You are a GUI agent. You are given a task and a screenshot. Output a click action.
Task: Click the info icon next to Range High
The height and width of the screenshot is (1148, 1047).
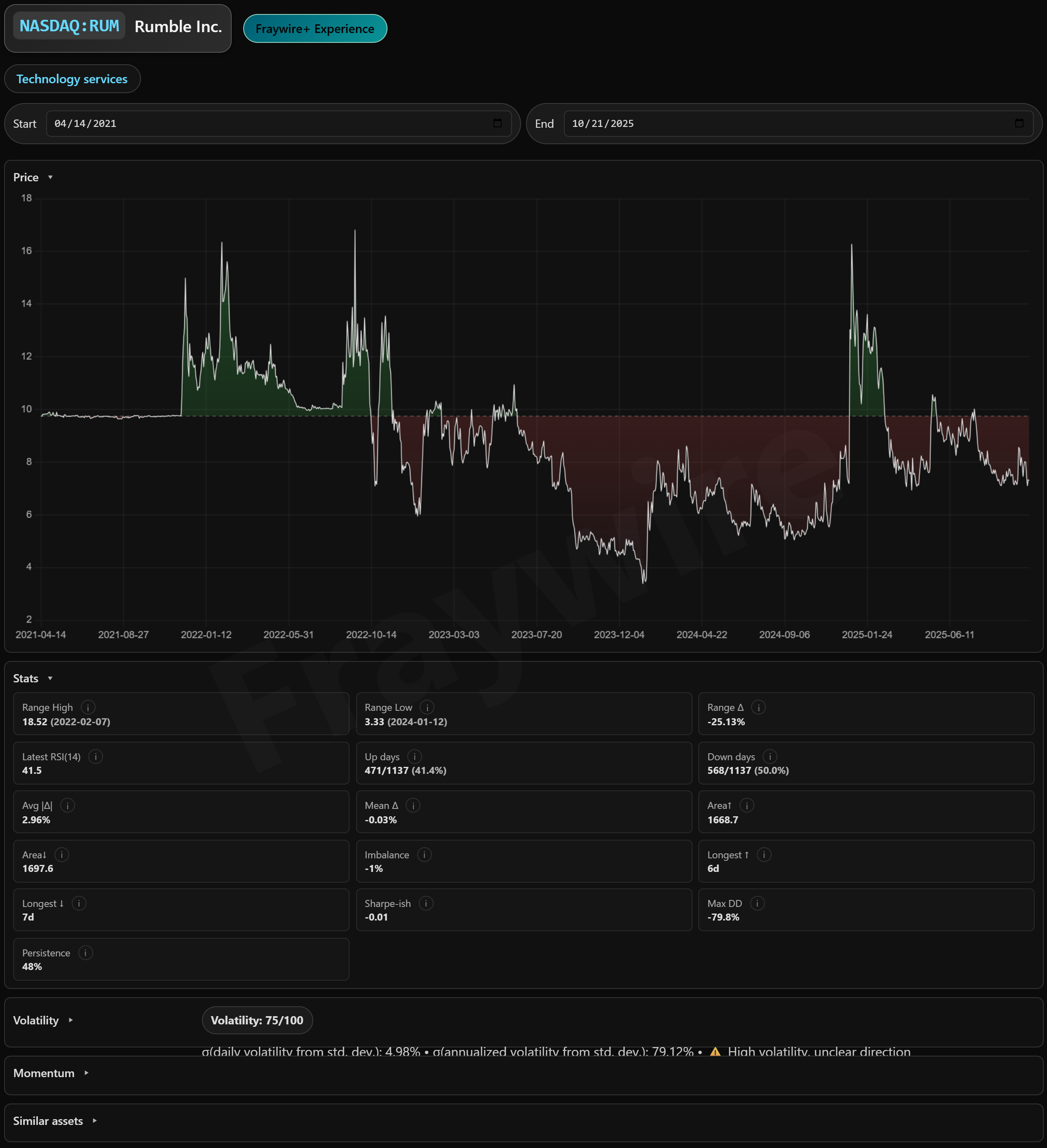88,707
